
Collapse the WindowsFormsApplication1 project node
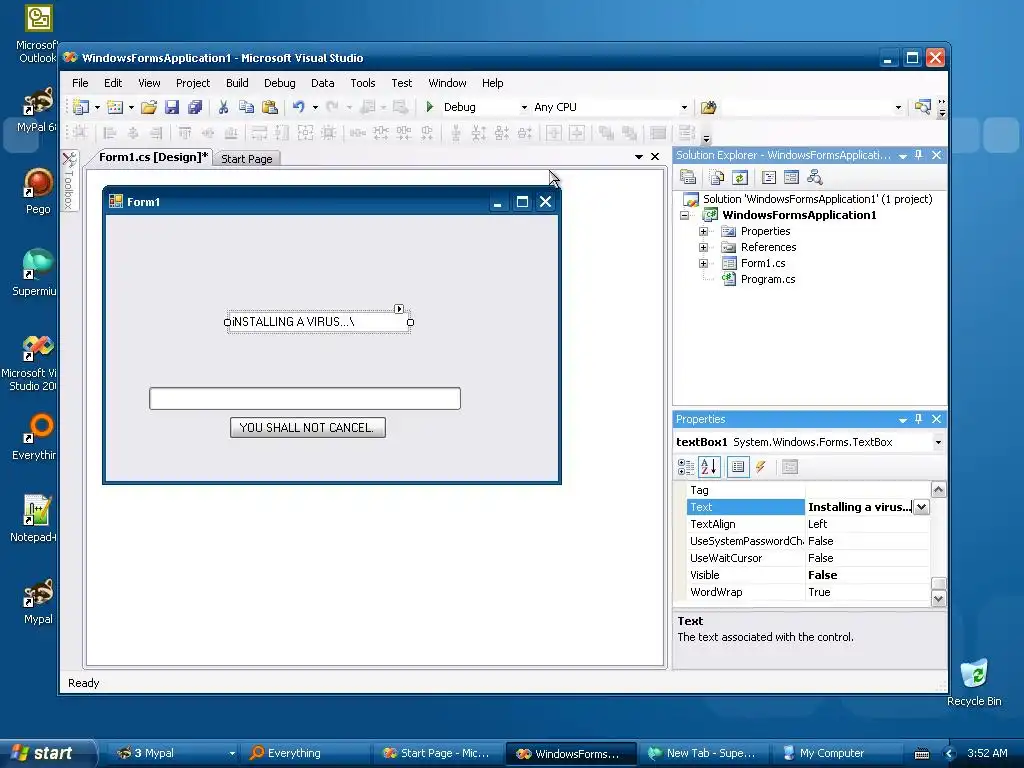pyautogui.click(x=684, y=215)
